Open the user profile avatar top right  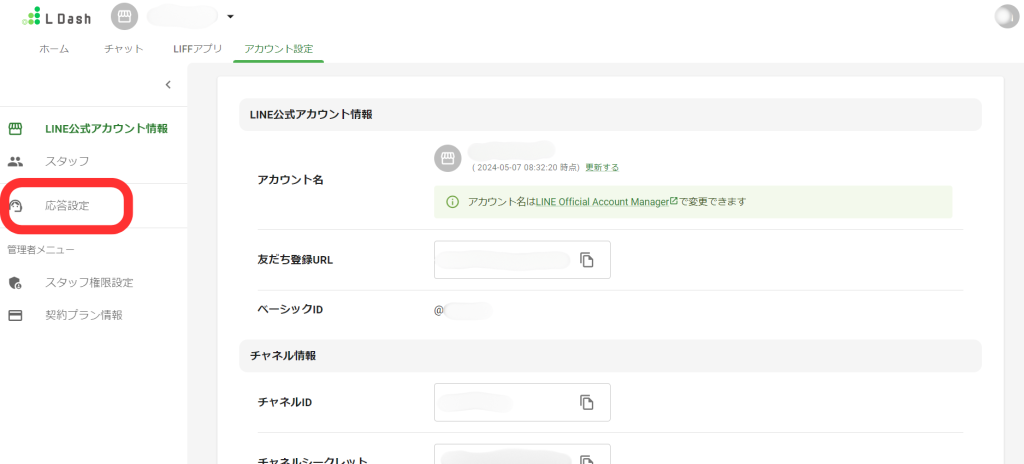pos(1007,16)
